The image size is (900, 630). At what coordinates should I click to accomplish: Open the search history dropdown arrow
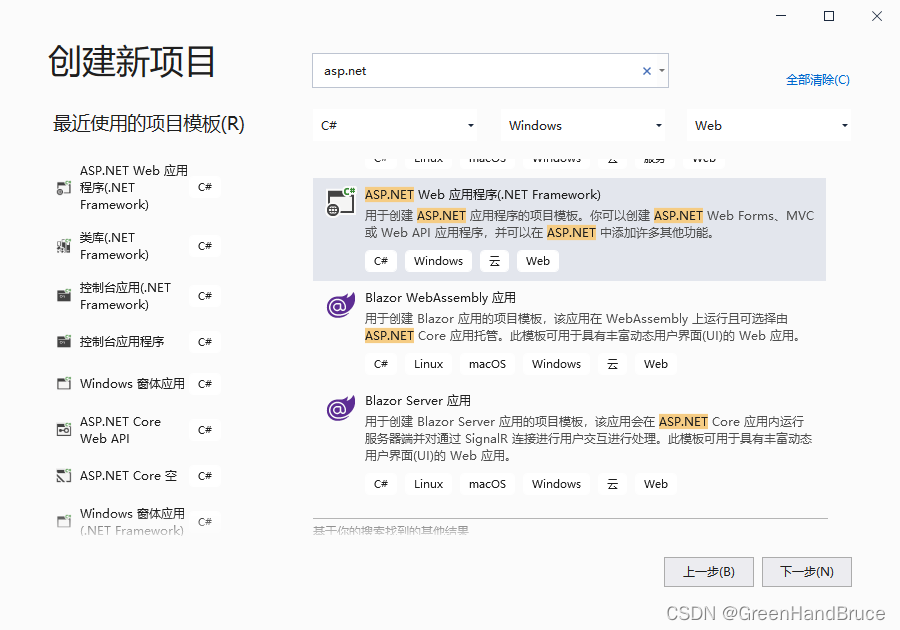click(662, 71)
